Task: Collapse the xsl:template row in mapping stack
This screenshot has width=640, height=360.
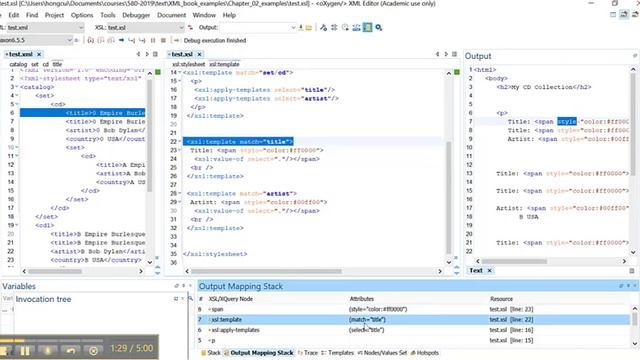Action: click(209, 320)
